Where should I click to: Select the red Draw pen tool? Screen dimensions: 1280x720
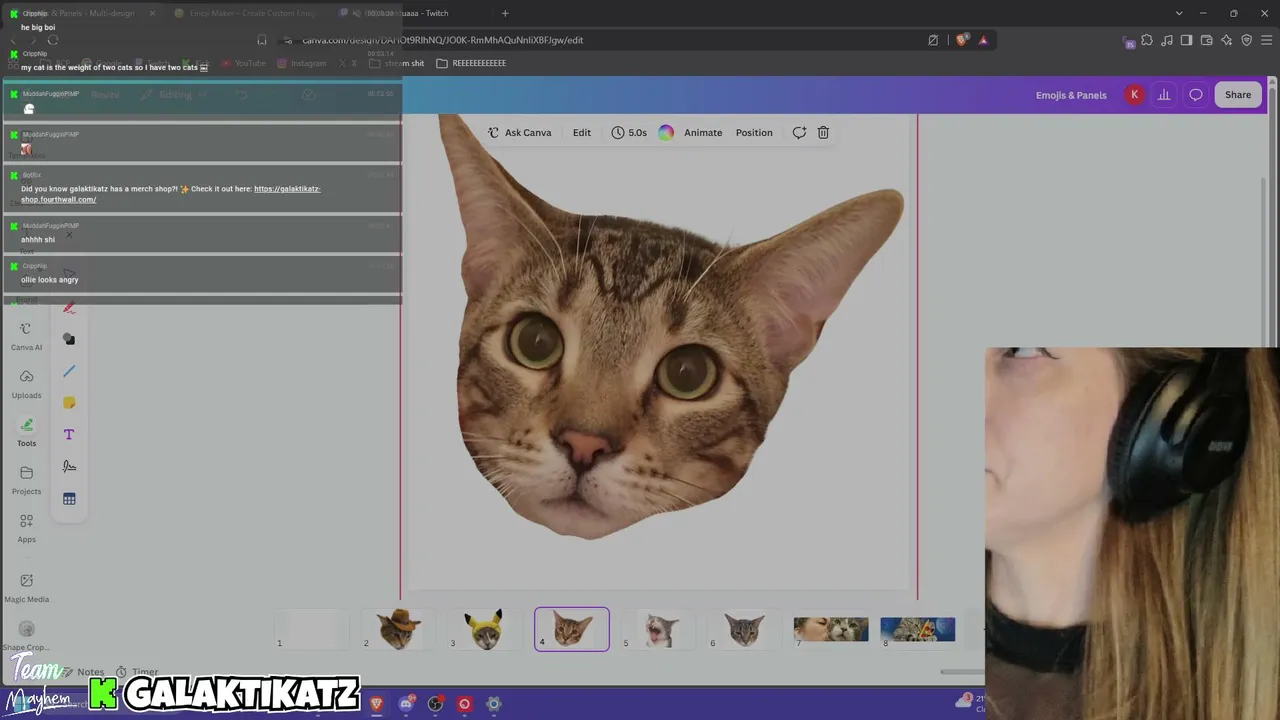(x=69, y=307)
